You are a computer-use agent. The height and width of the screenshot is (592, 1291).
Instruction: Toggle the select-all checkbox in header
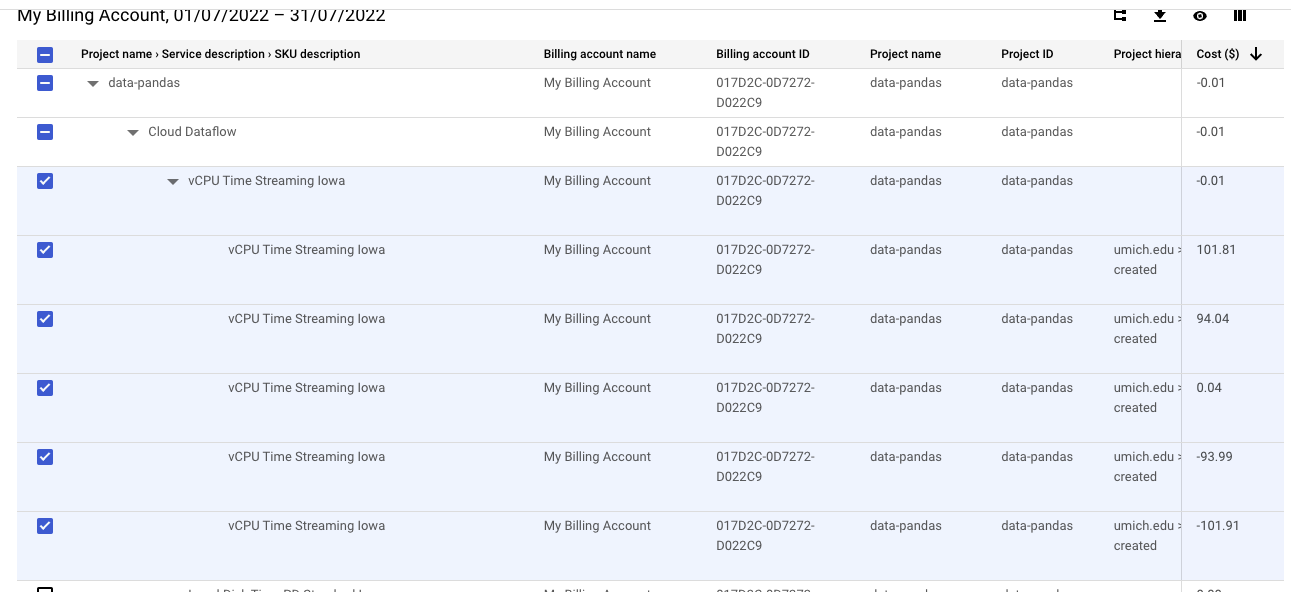pyautogui.click(x=45, y=55)
